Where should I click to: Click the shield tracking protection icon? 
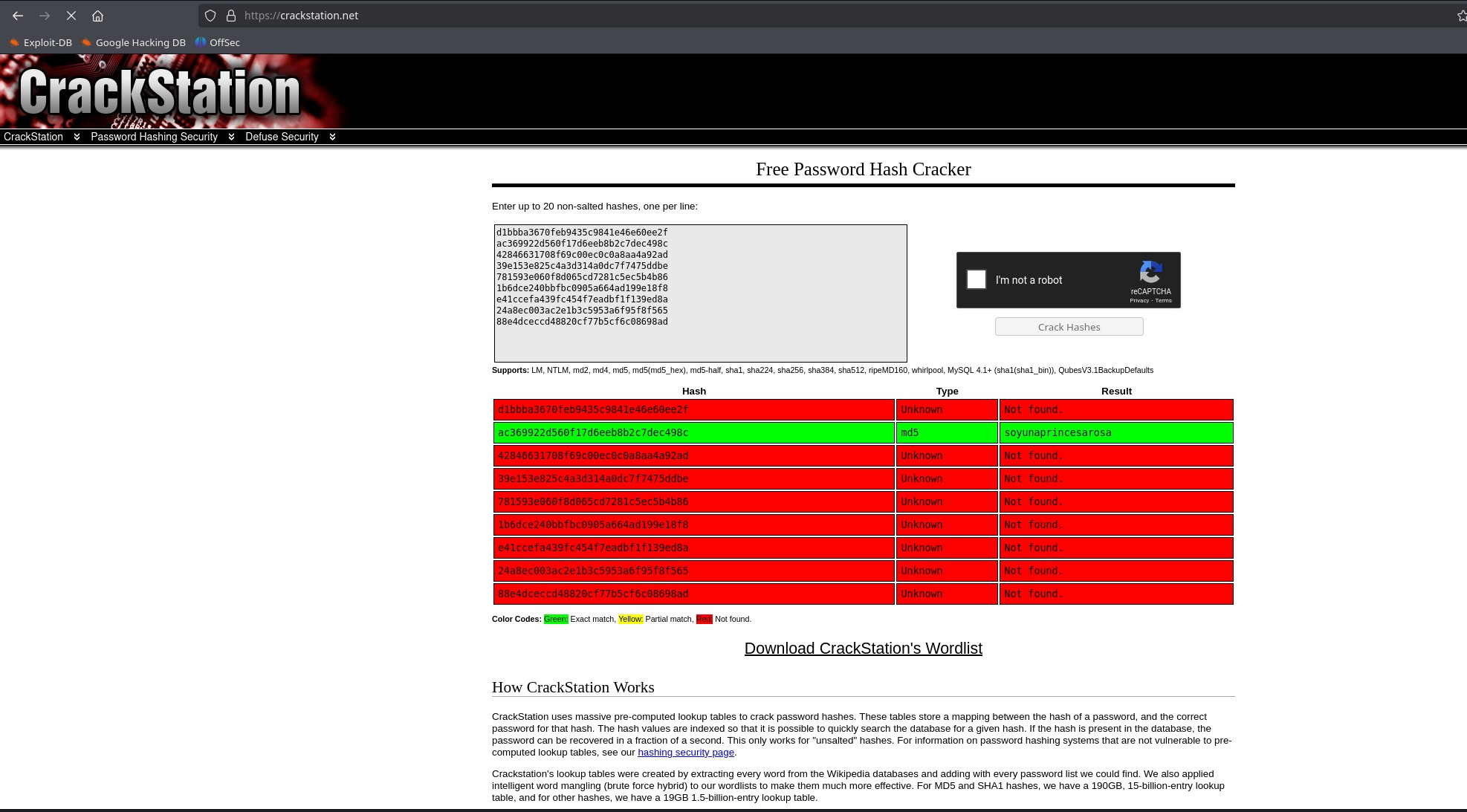click(x=210, y=16)
